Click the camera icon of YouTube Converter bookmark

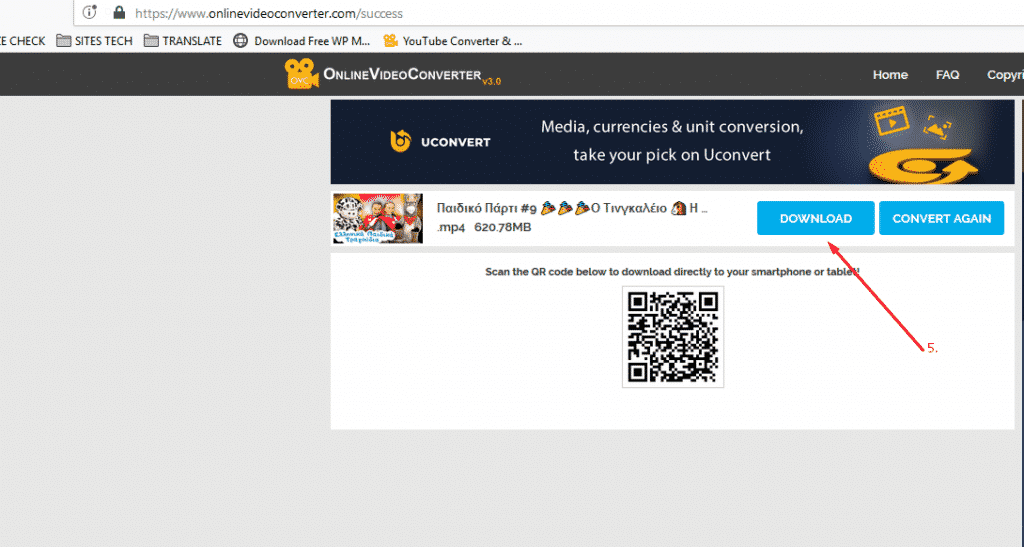[391, 40]
